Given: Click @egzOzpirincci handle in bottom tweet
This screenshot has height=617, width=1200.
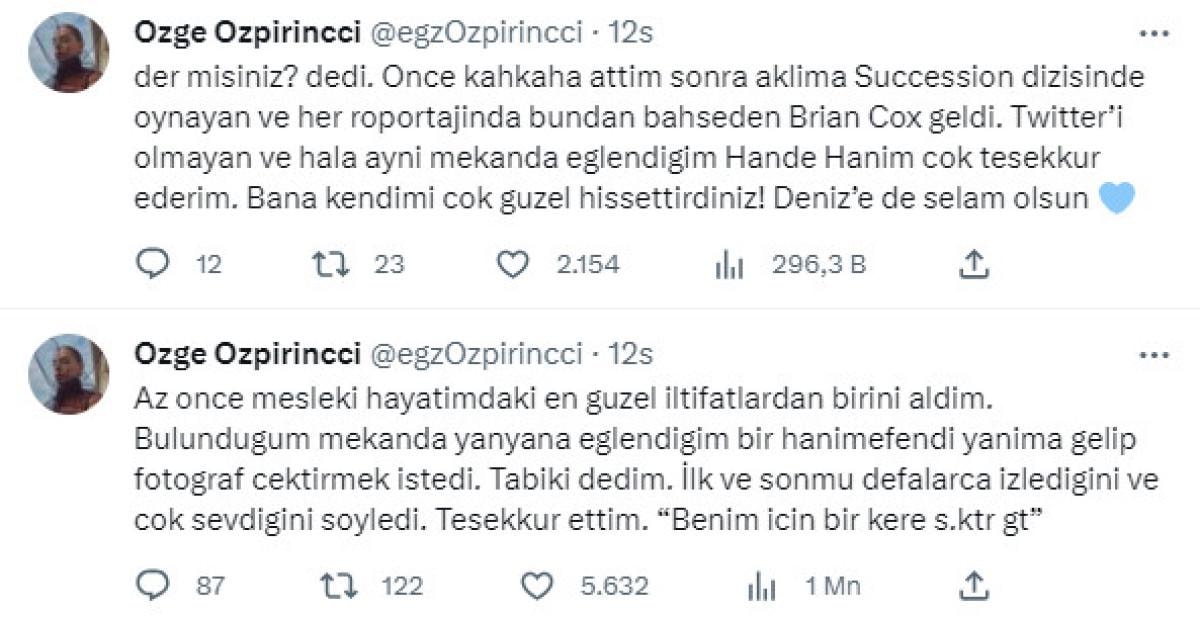Looking at the screenshot, I should coord(477,354).
